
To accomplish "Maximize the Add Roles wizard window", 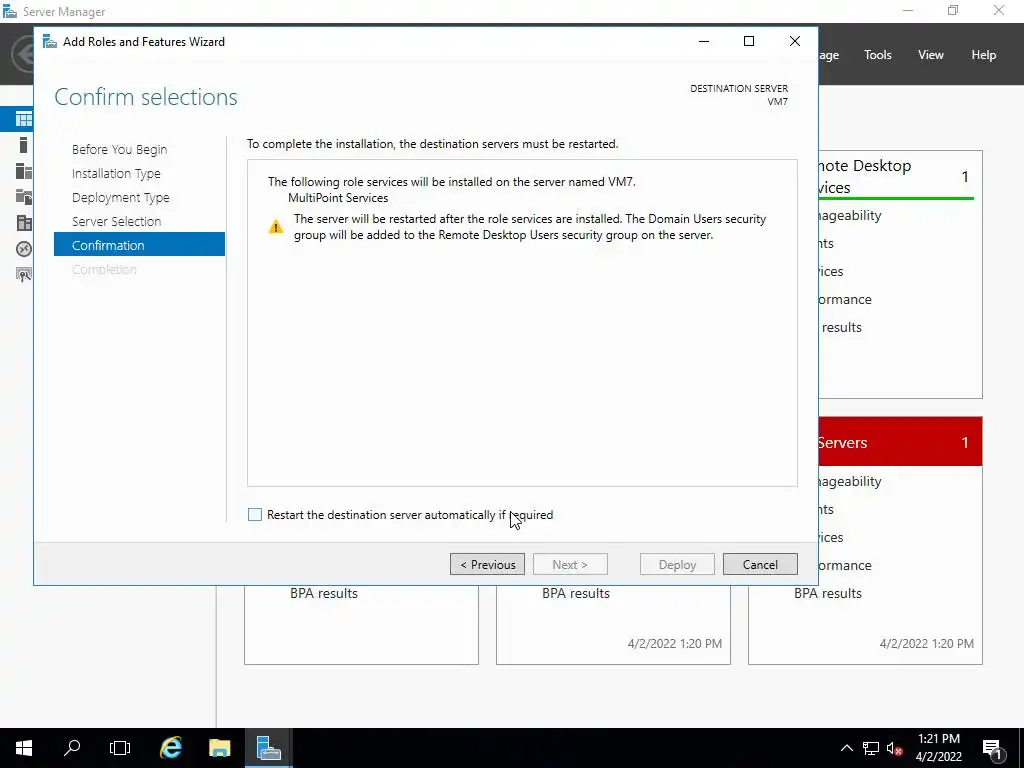I will click(749, 41).
